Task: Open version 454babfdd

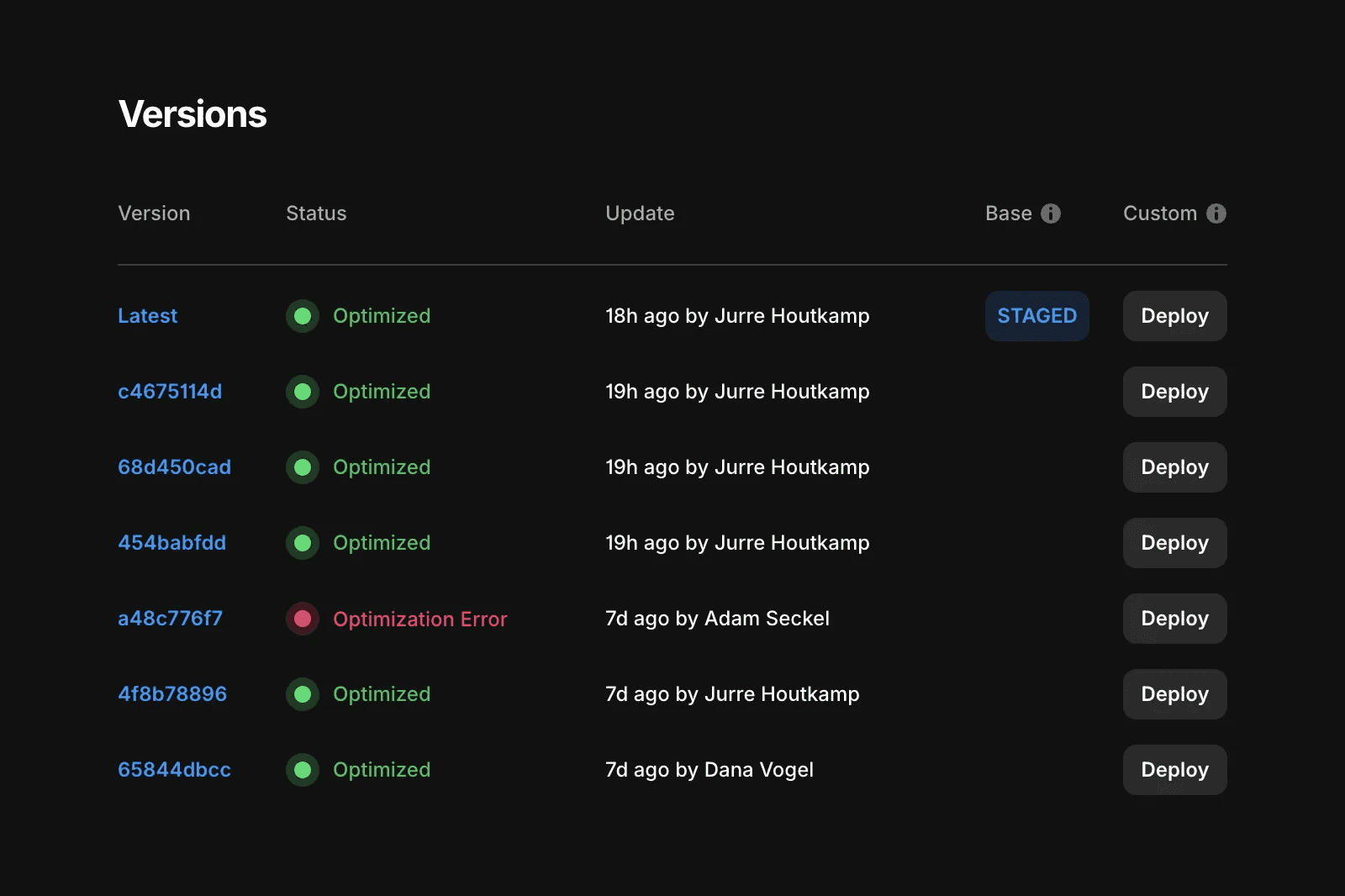Action: coord(172,543)
